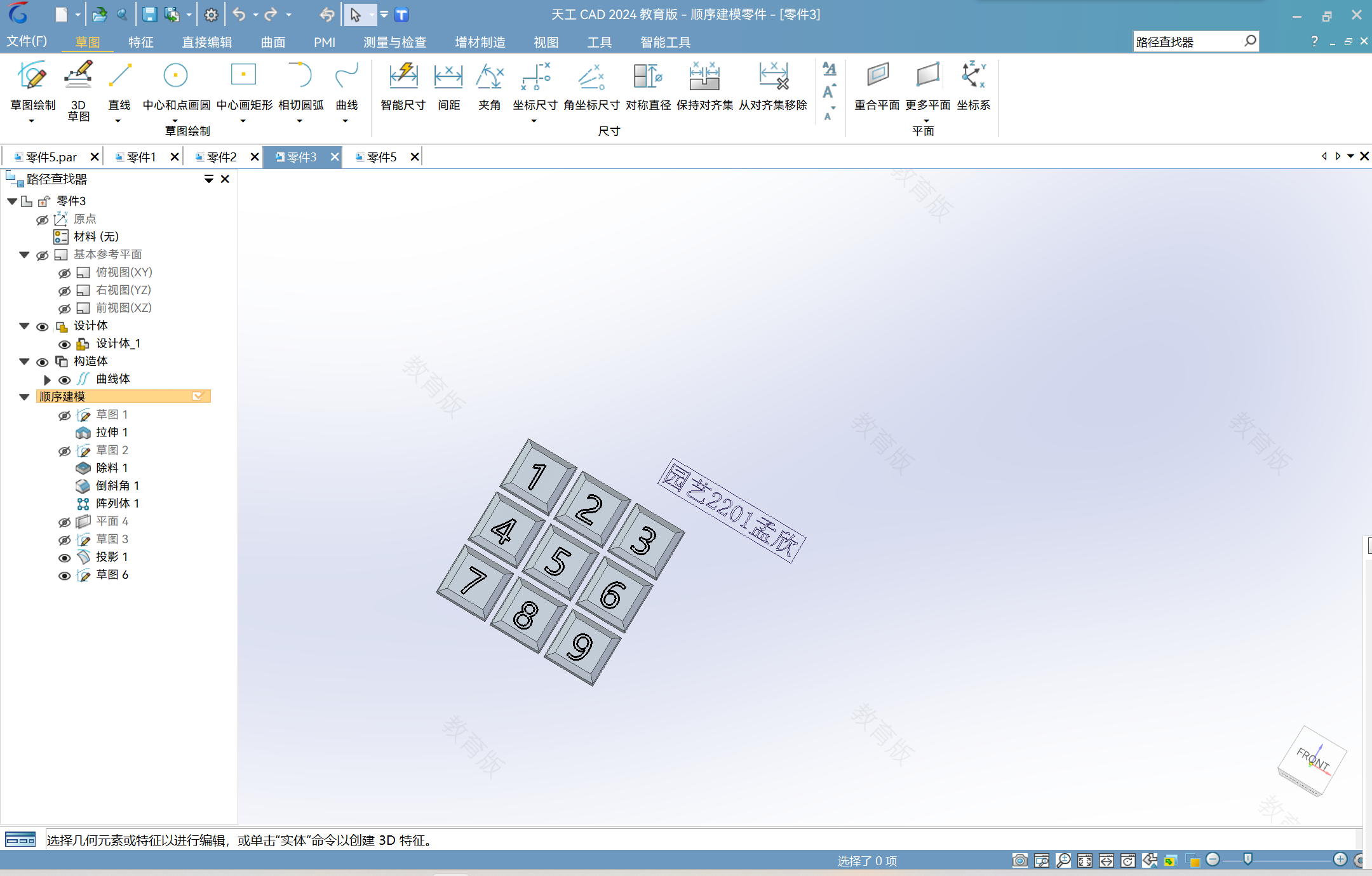The height and width of the screenshot is (876, 1372).
Task: Choose the 间距 distance dimension tool
Action: click(x=448, y=86)
